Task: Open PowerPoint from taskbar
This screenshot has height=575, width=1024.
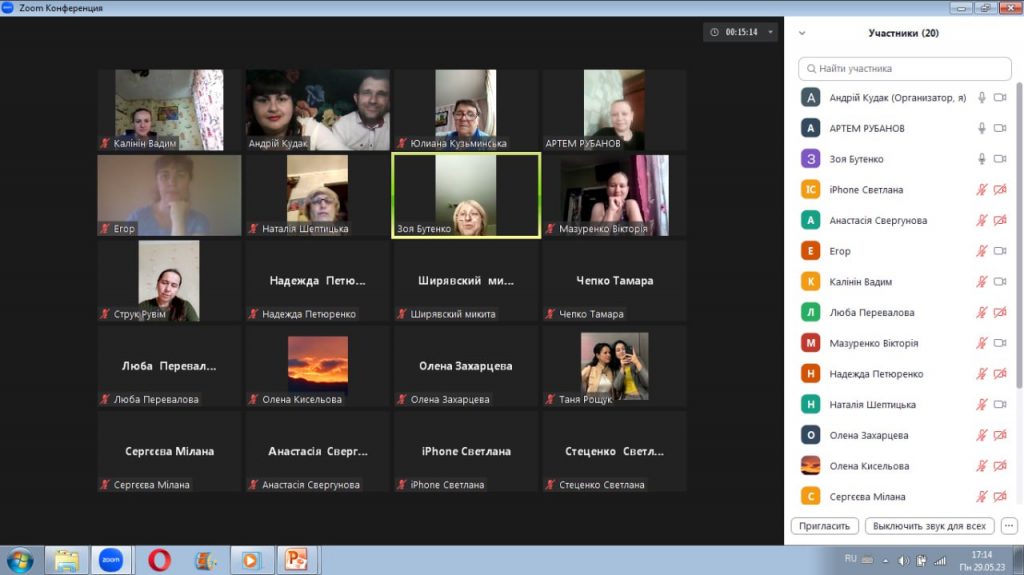Action: (296, 561)
